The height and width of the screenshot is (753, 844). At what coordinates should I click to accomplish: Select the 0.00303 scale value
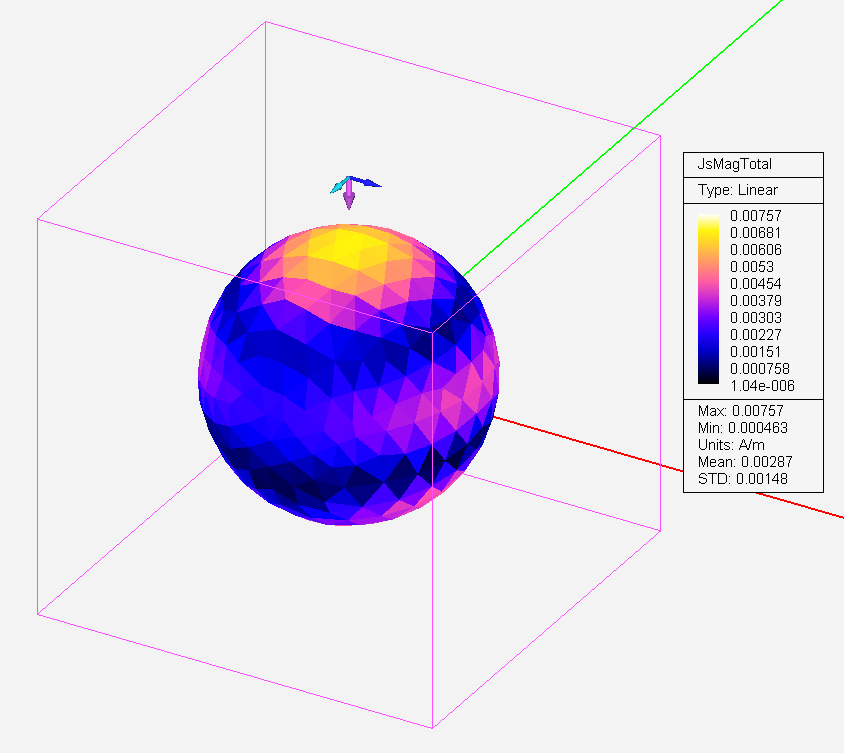click(x=756, y=318)
